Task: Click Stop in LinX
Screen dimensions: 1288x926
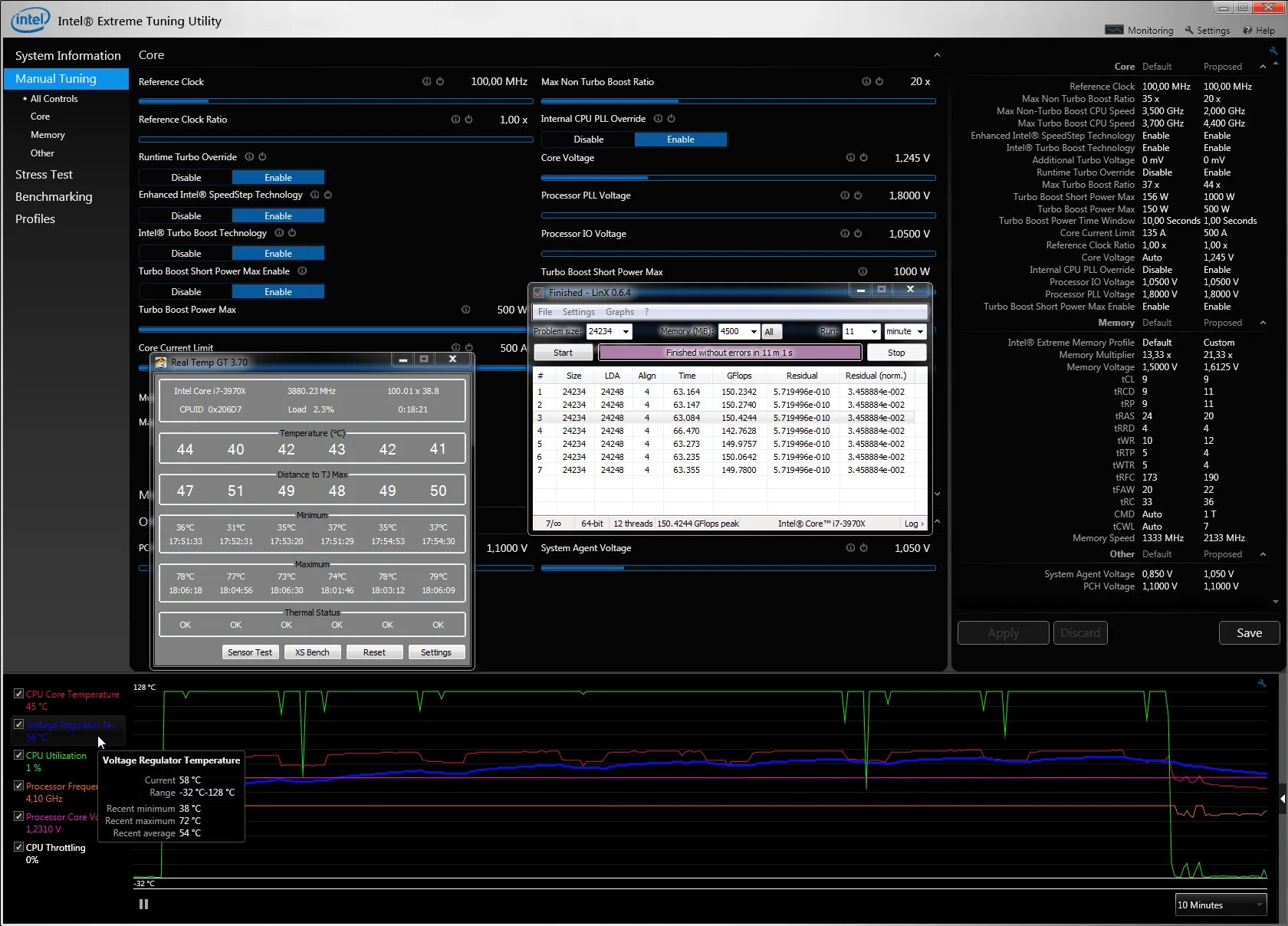Action: pos(896,353)
